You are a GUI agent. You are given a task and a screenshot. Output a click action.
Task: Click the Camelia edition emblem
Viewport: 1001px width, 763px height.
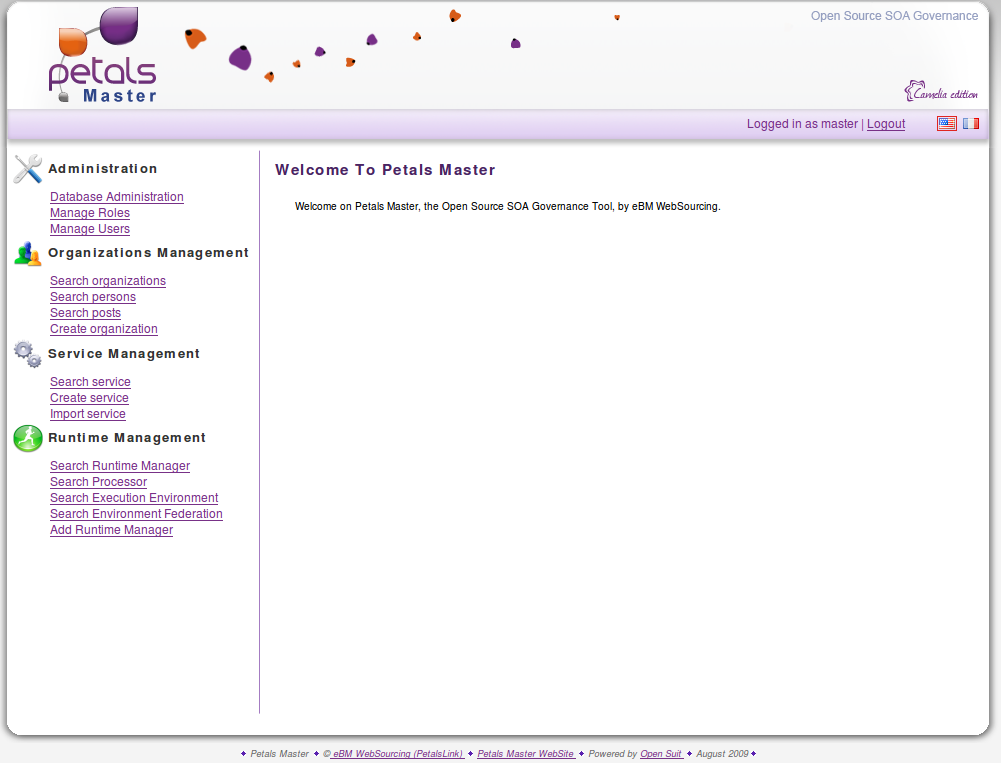tap(941, 92)
